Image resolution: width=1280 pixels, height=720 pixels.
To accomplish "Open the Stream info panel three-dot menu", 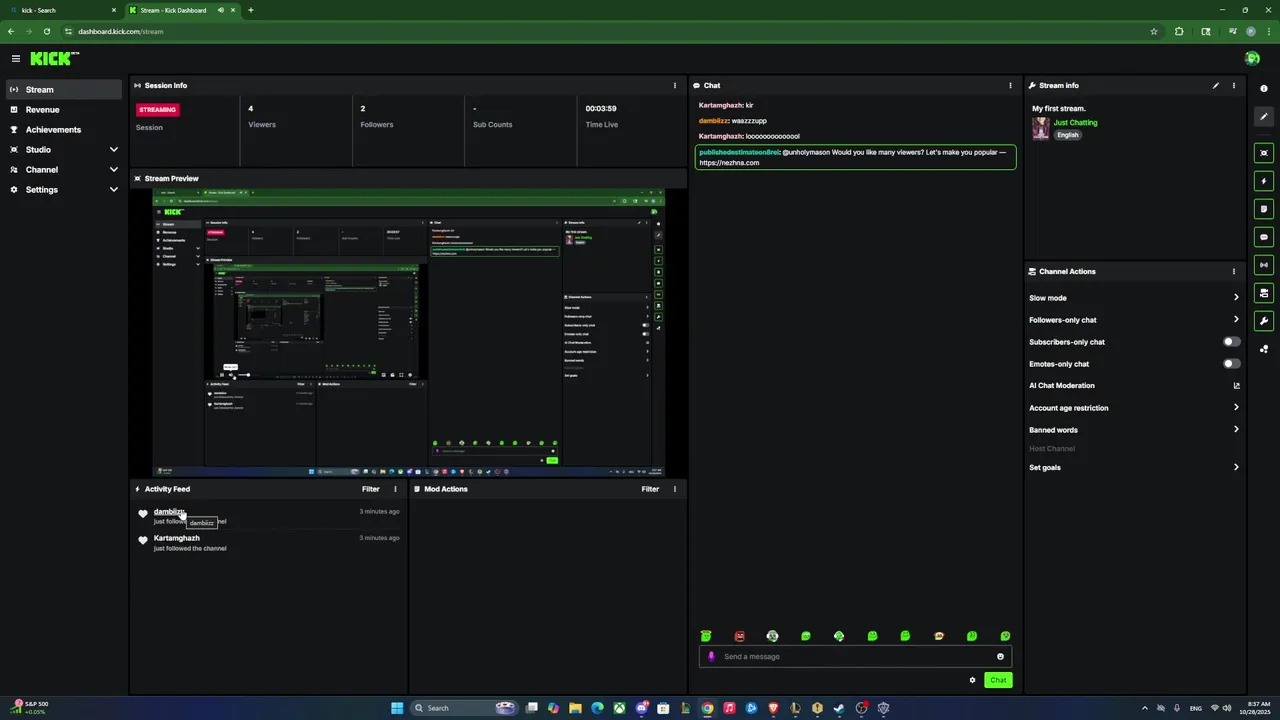I will (1234, 85).
